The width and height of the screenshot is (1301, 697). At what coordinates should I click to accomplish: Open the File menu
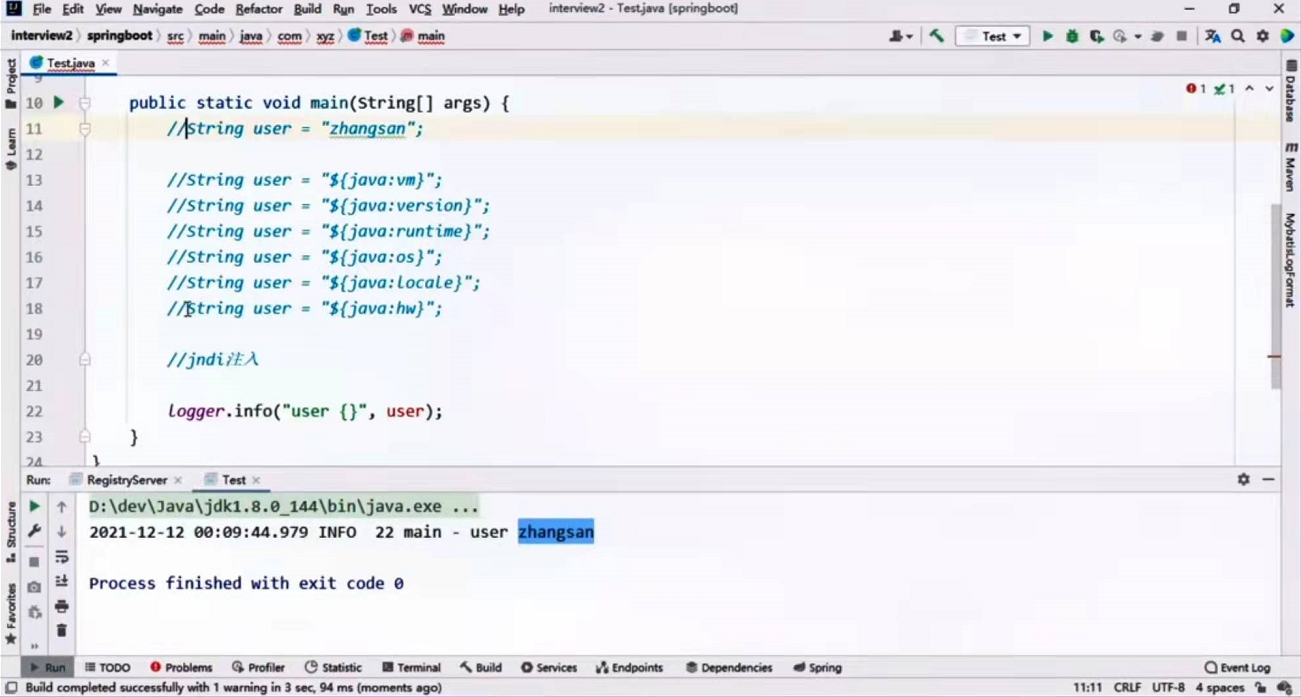click(x=42, y=9)
